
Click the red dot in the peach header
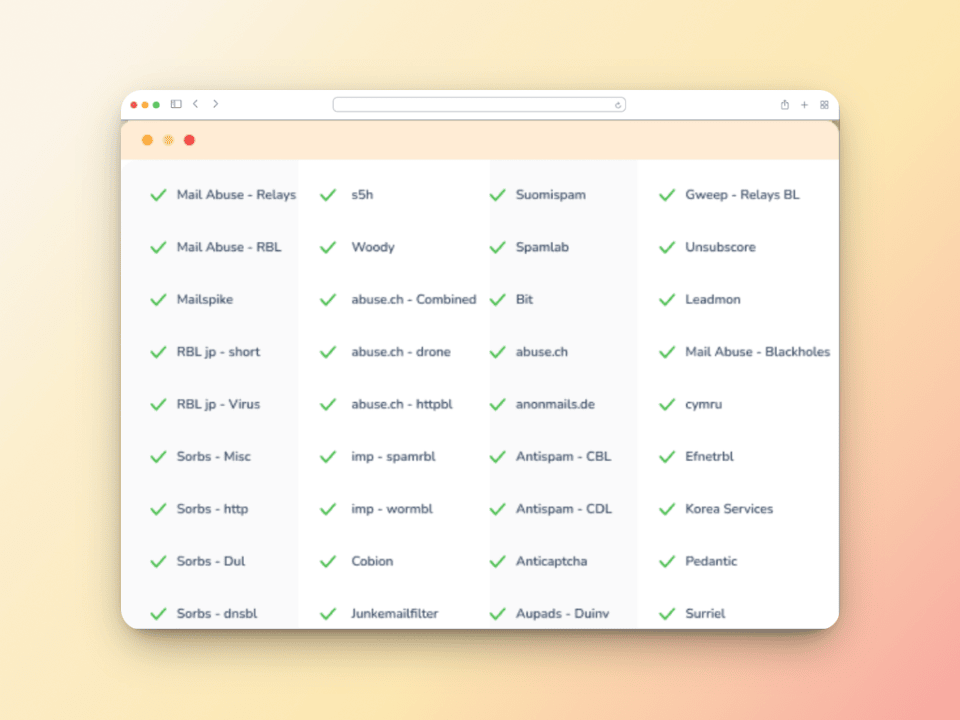(190, 140)
